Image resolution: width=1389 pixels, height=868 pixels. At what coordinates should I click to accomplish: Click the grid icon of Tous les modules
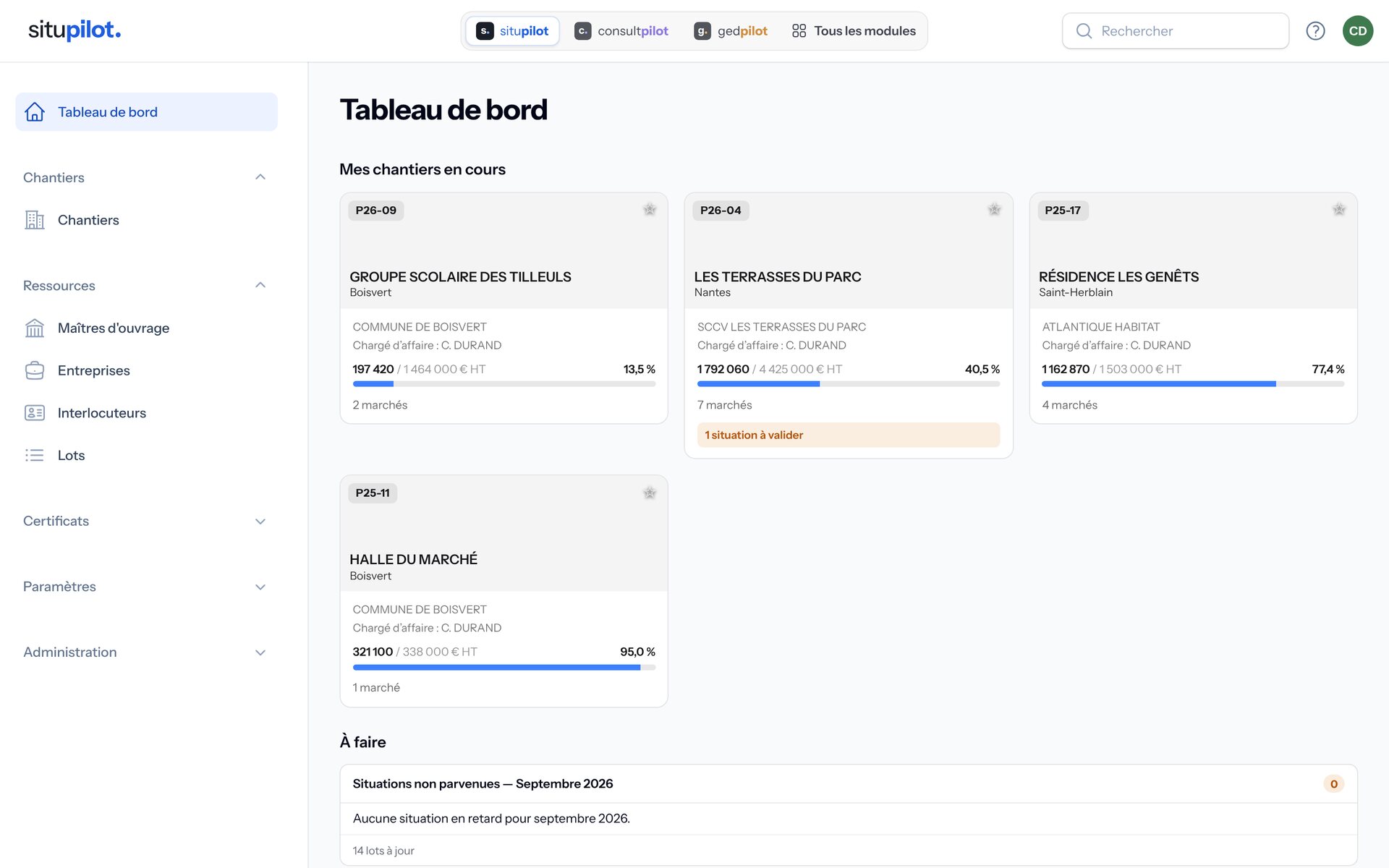pos(799,31)
